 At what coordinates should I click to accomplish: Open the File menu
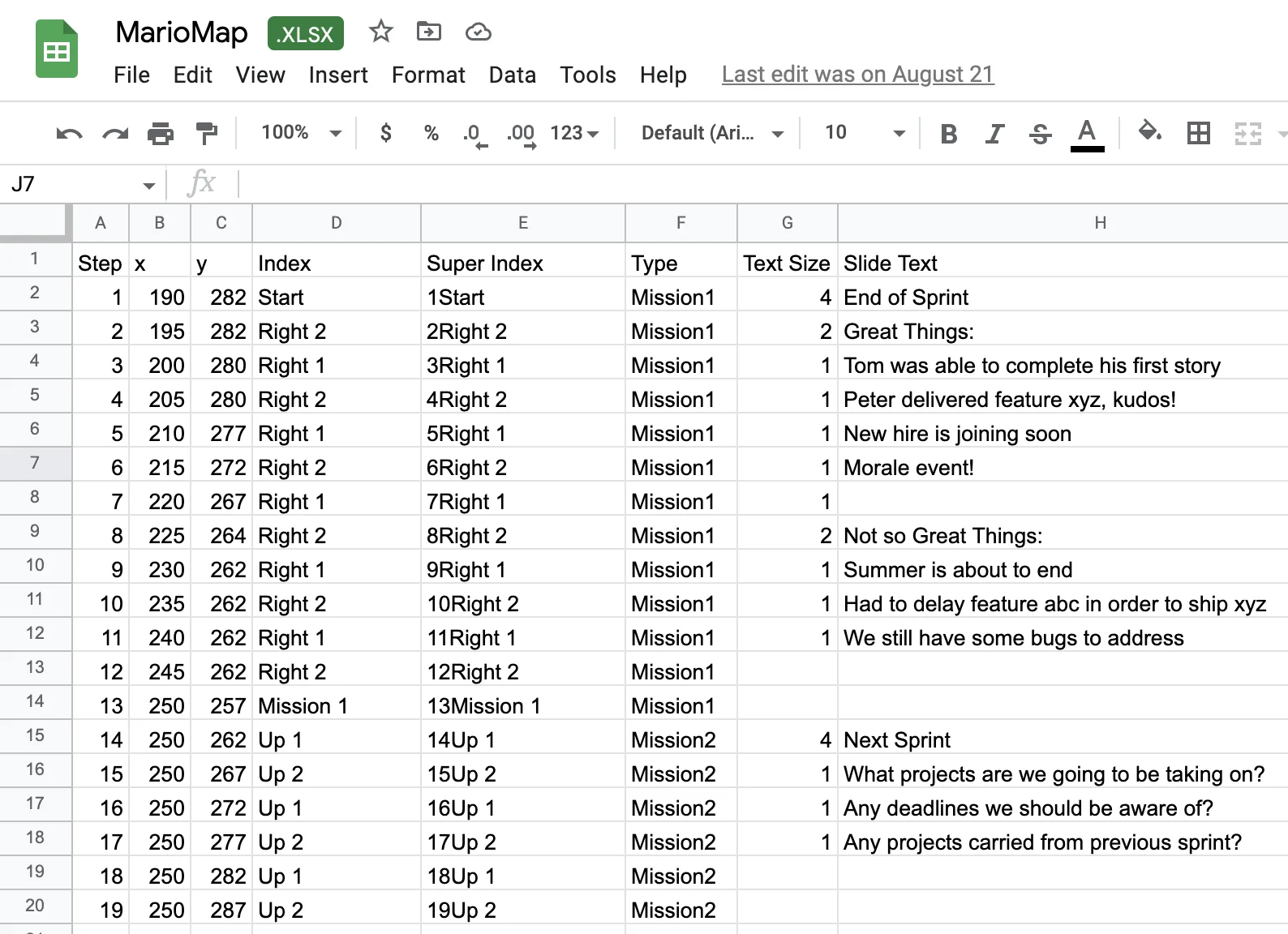coord(131,75)
